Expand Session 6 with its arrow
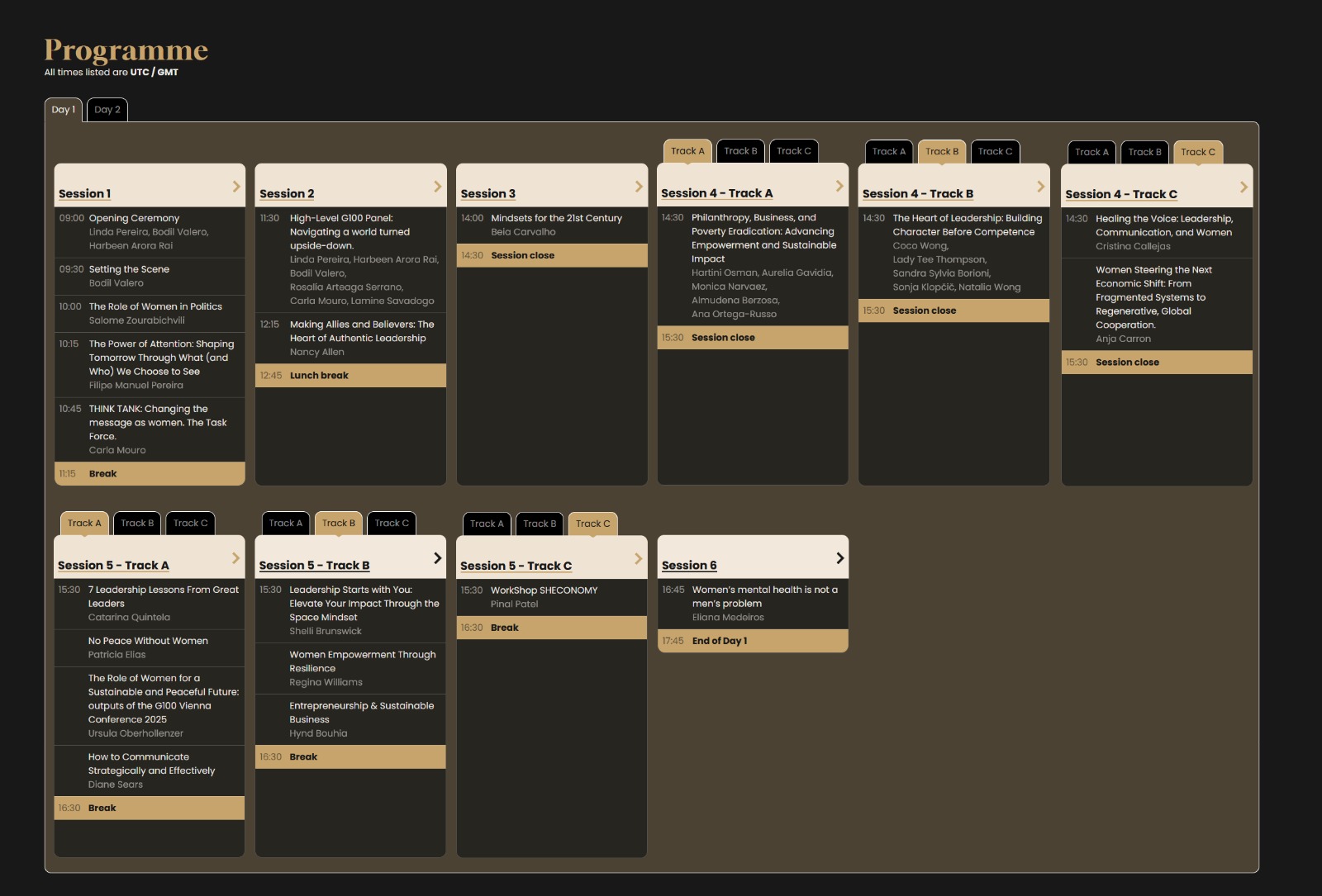1322x896 pixels. coord(839,558)
